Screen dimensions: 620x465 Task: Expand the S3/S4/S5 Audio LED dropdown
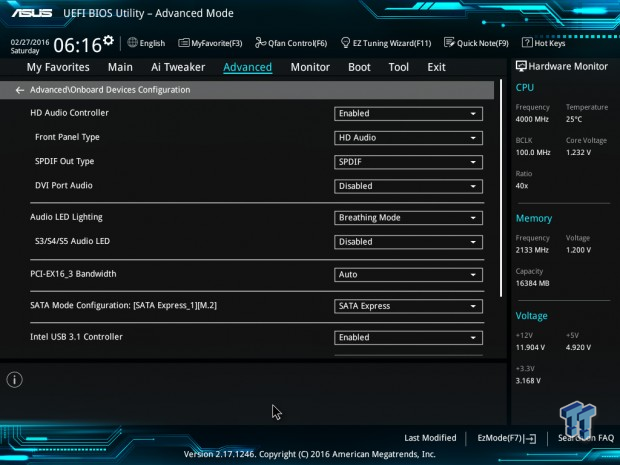point(408,242)
